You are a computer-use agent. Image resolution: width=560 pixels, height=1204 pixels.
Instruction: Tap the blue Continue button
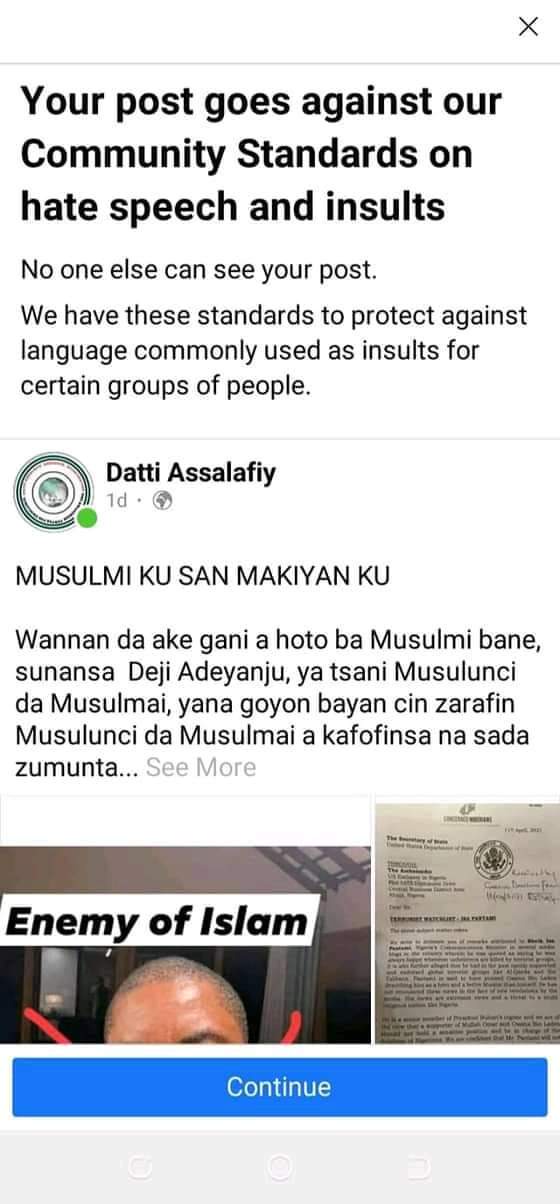pos(279,1086)
